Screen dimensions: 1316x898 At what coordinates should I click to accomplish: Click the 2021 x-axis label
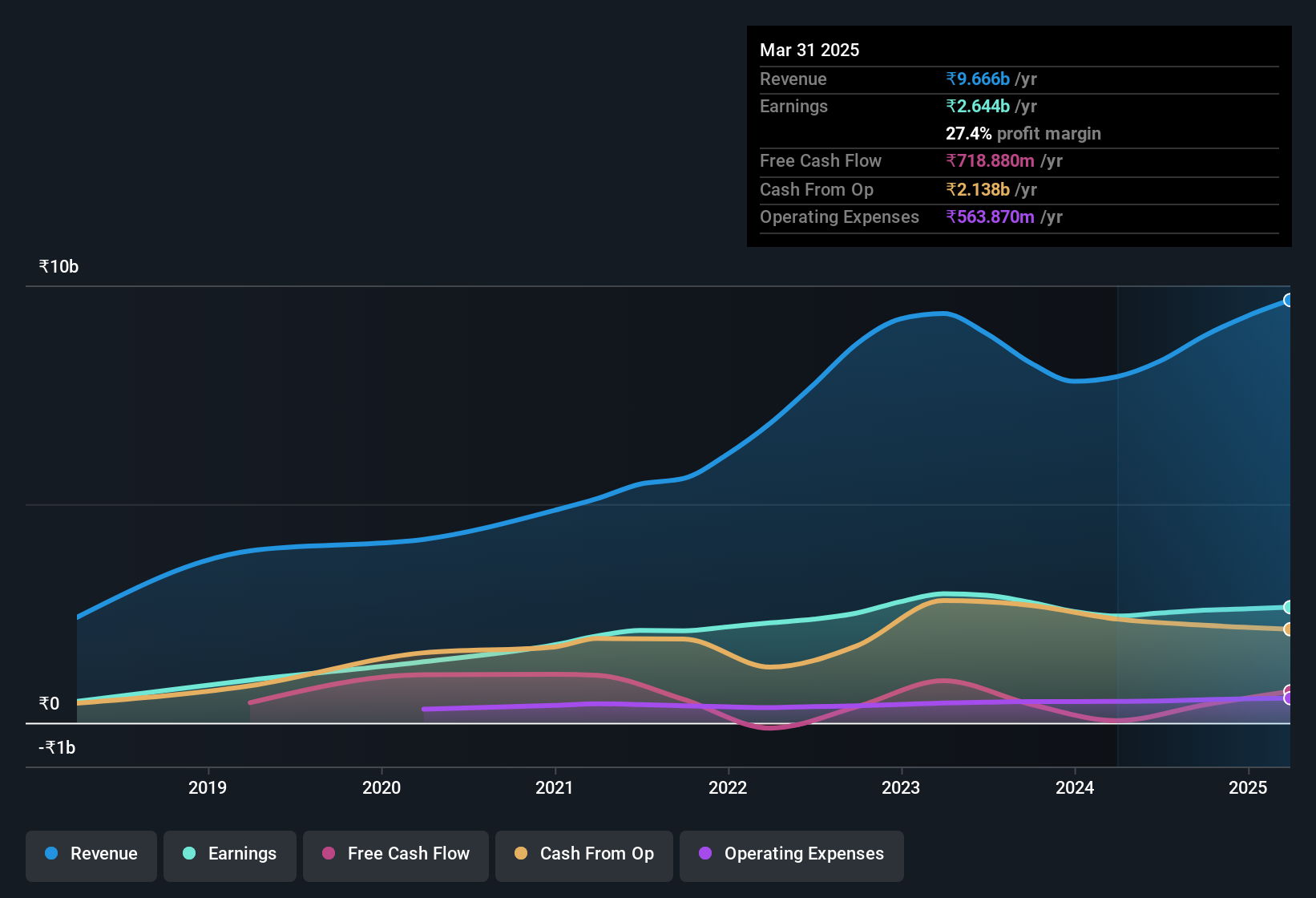pyautogui.click(x=555, y=787)
